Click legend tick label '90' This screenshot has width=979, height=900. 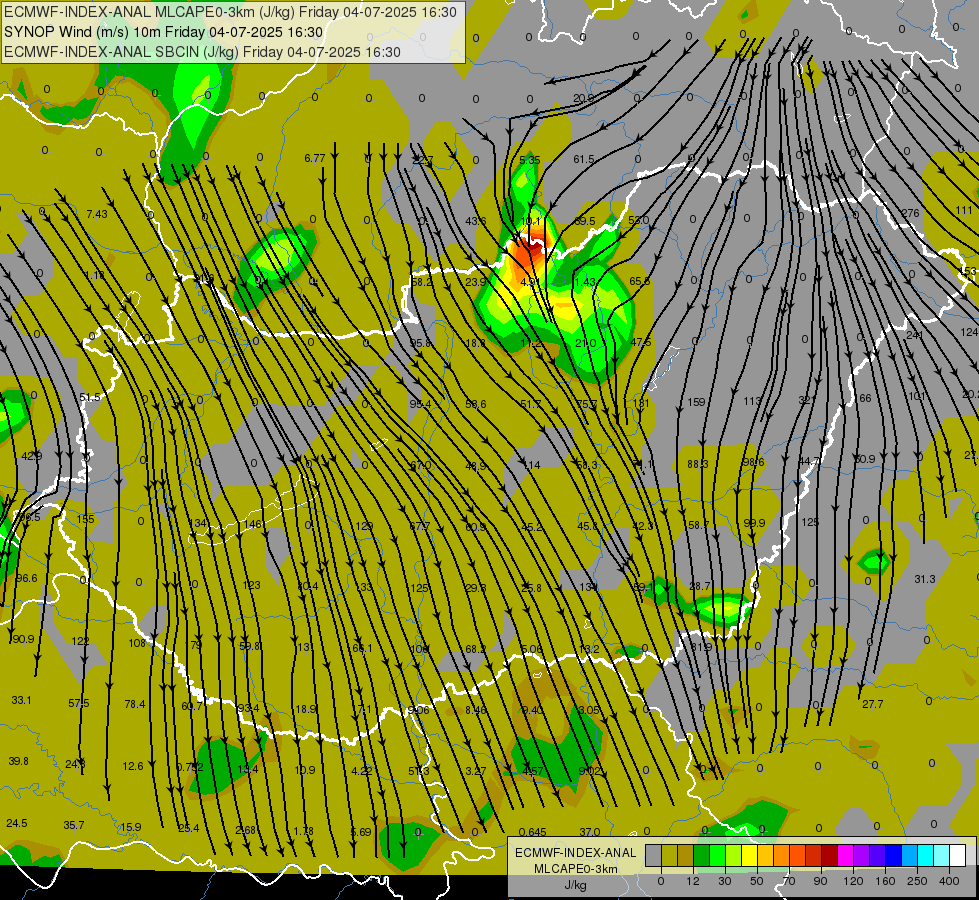point(820,881)
